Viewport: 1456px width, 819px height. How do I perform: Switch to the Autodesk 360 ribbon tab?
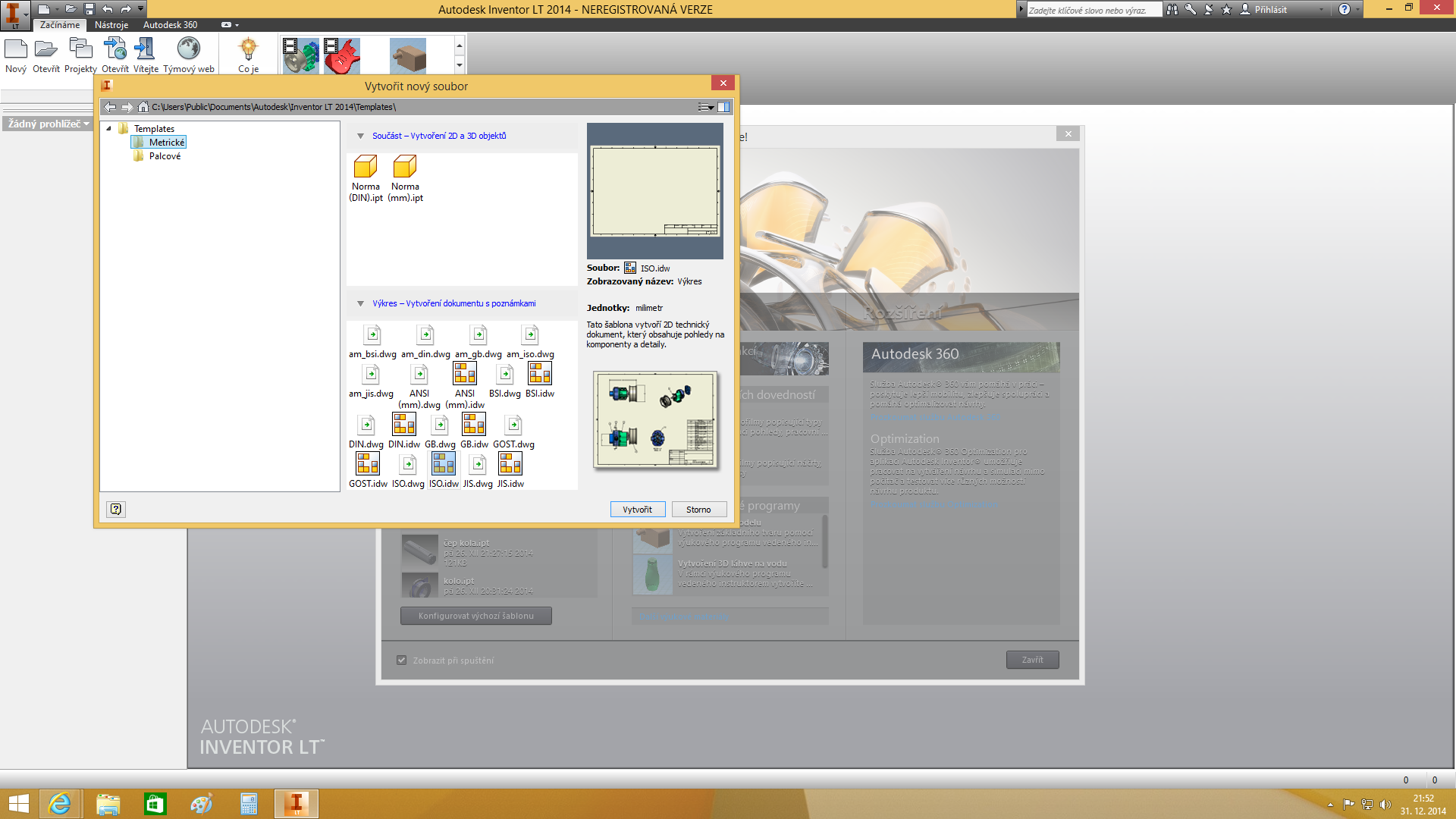click(170, 25)
